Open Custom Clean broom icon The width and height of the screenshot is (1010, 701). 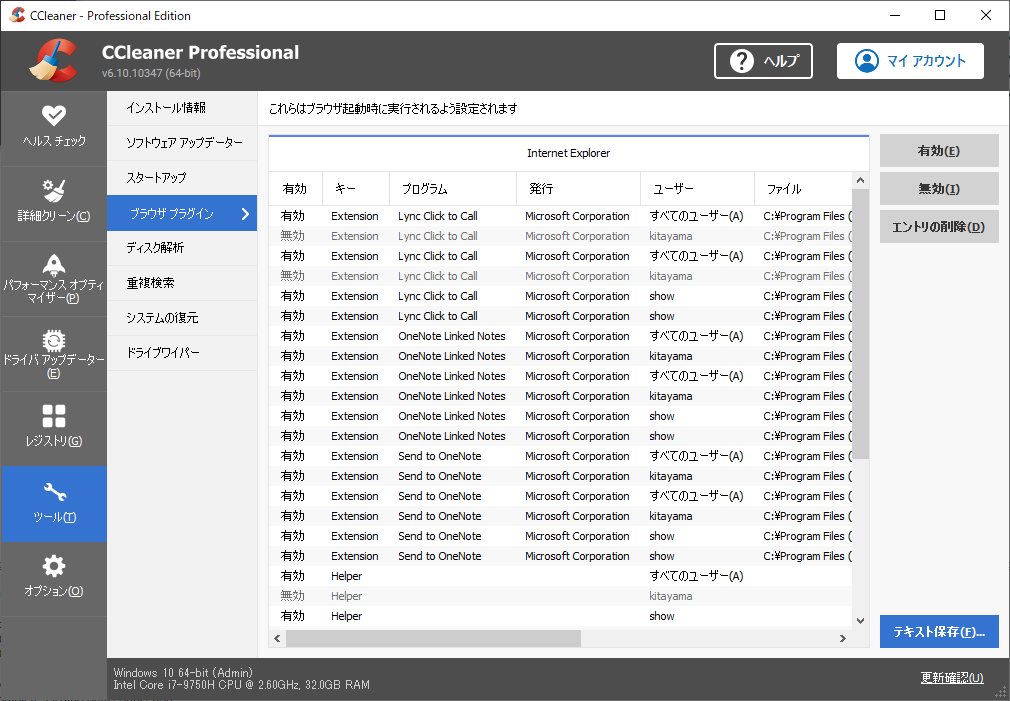click(53, 190)
